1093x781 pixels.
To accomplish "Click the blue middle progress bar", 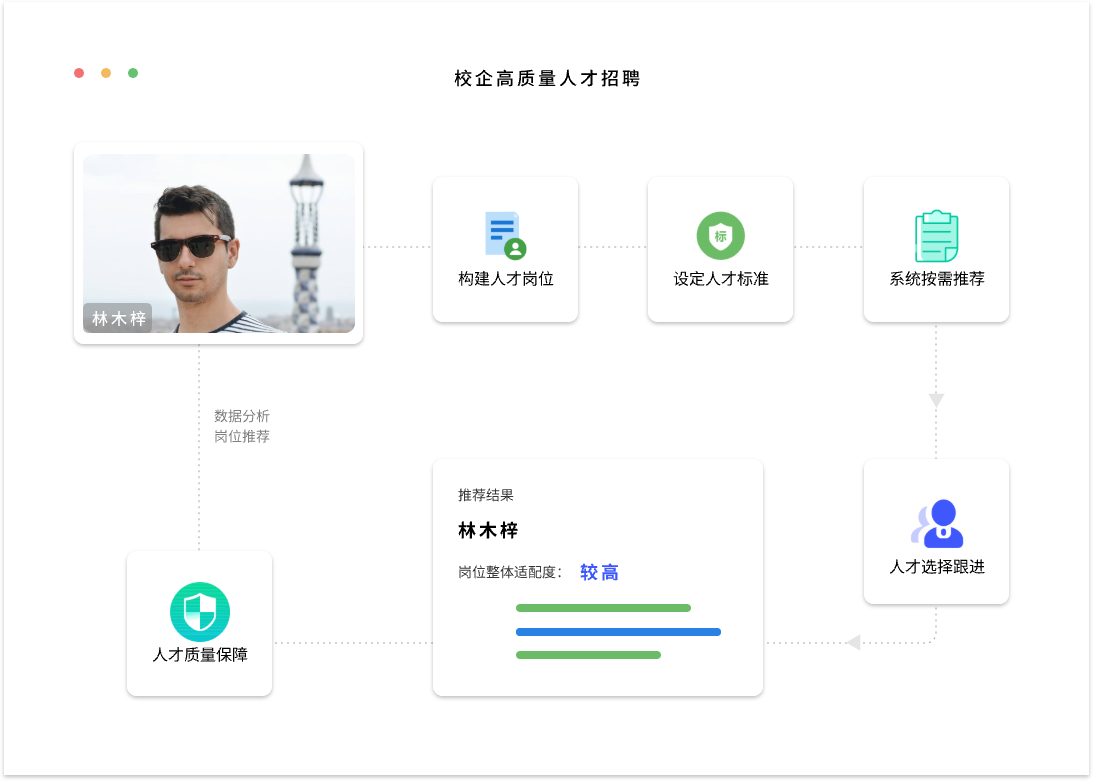I will tap(618, 632).
